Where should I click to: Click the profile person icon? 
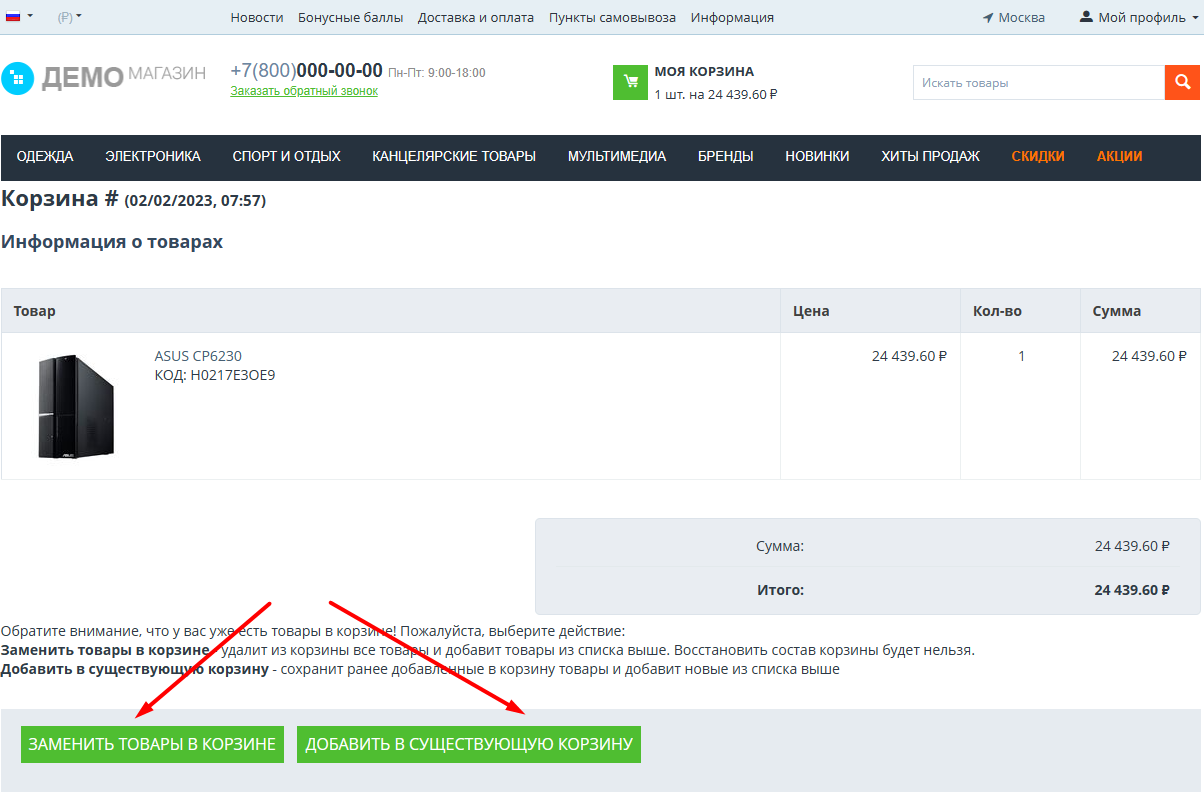[1086, 17]
